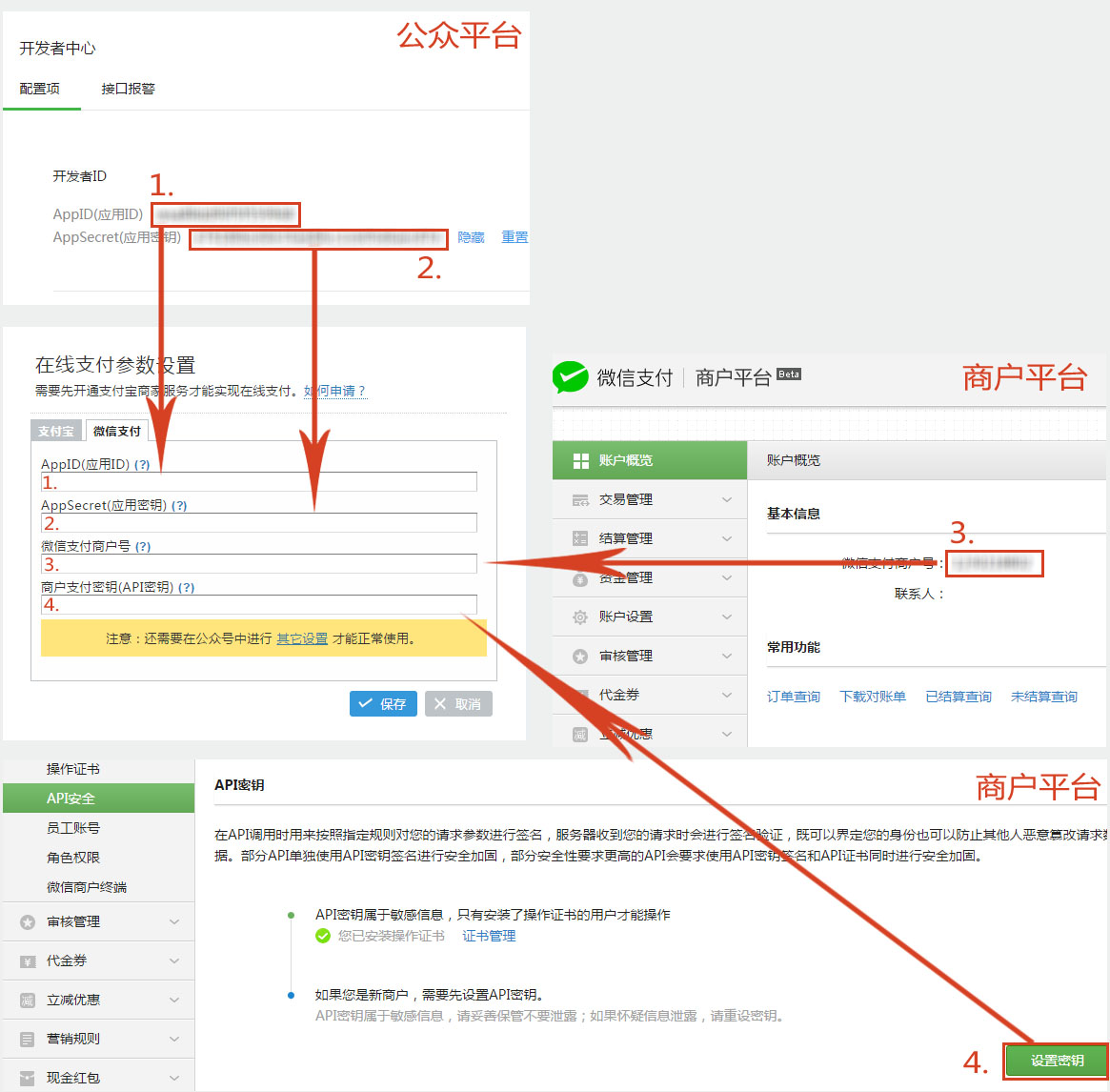This screenshot has height=1092, width=1110.
Task: Open the 角色权限 sidebar item
Action: coord(73,859)
